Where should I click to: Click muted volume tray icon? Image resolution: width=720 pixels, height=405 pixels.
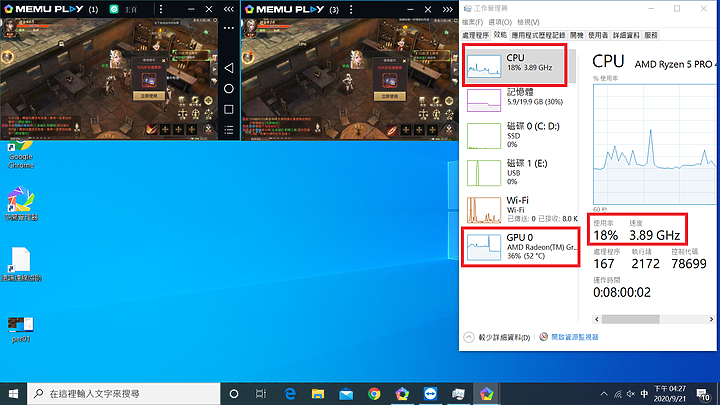(x=631, y=394)
